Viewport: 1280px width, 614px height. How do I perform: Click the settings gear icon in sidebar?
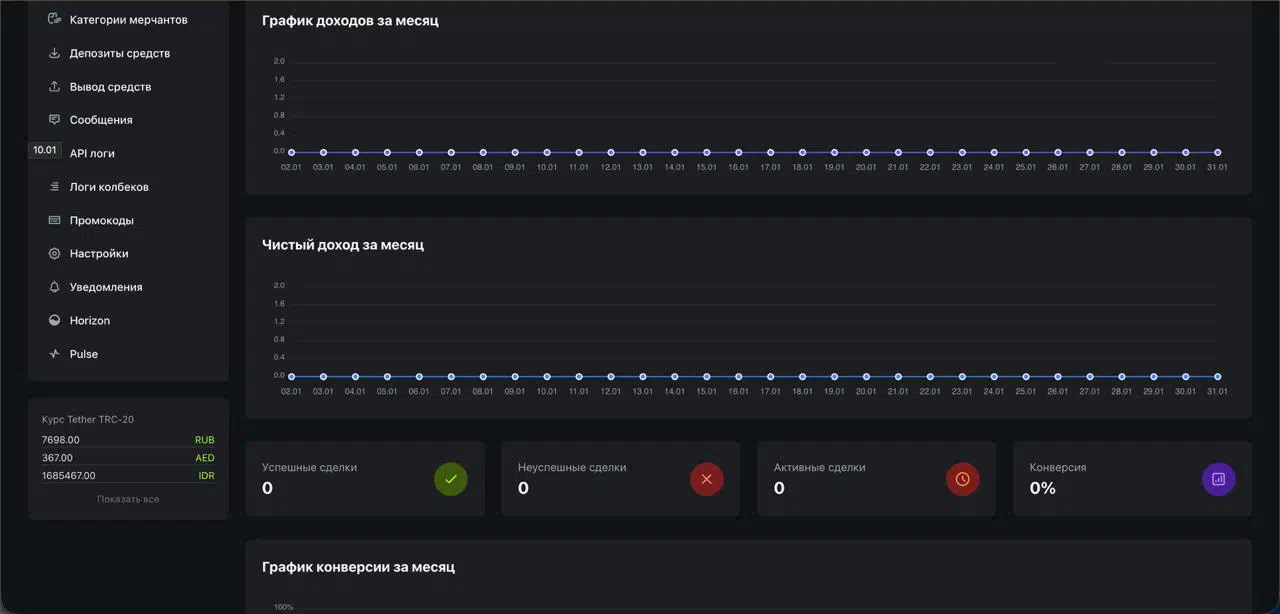tap(55, 254)
